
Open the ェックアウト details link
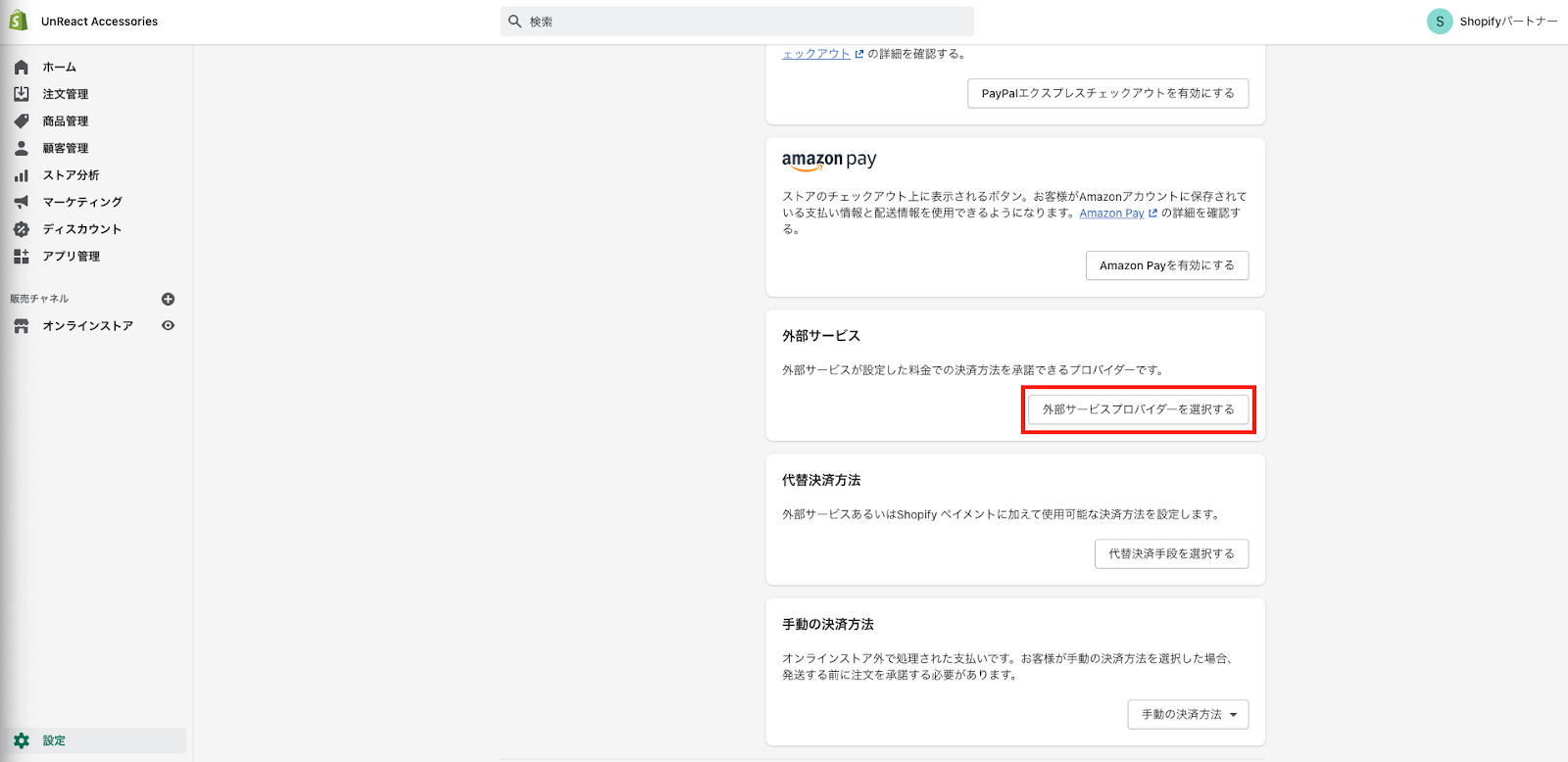tap(816, 54)
